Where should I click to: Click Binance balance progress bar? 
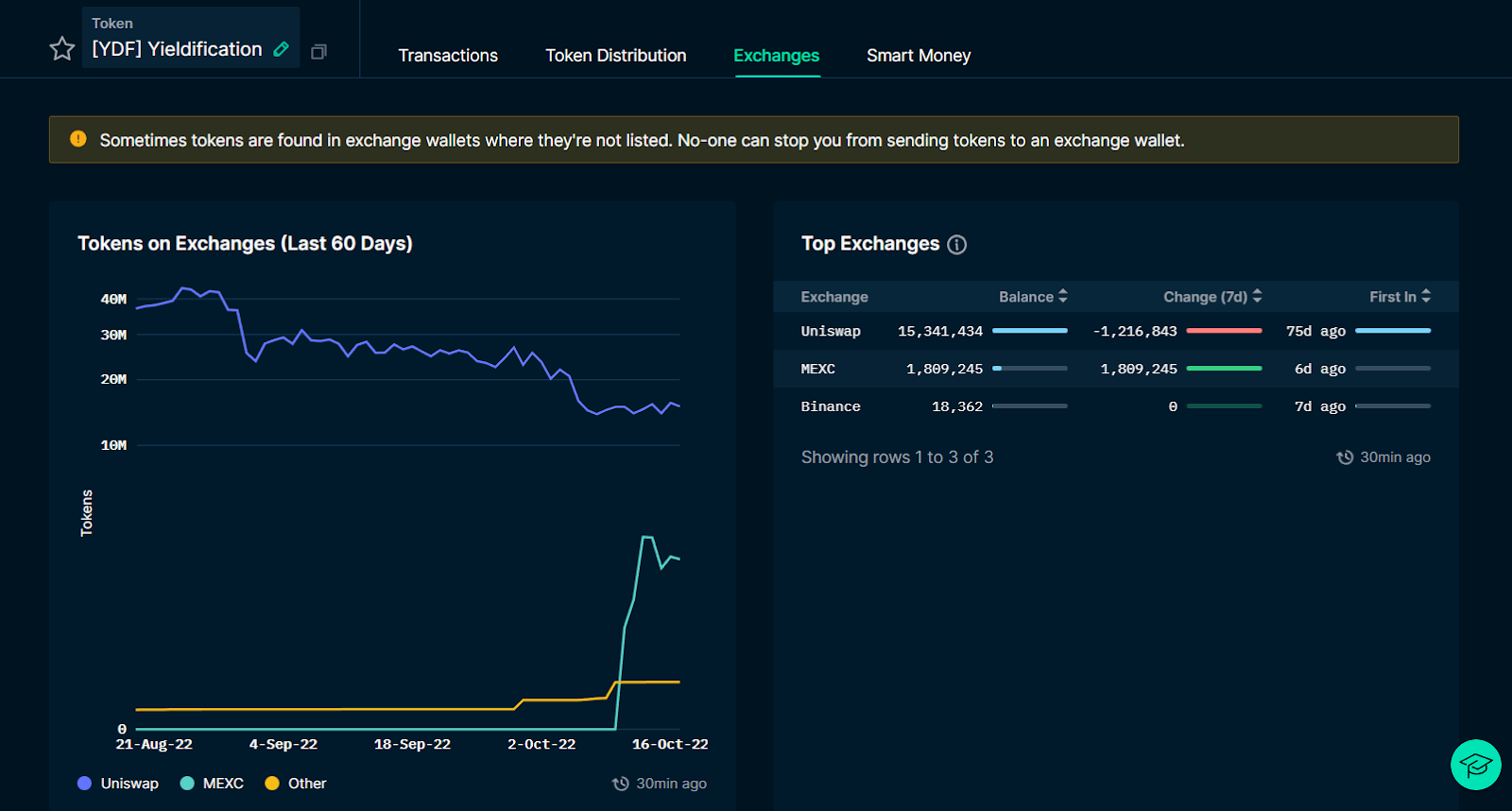[1030, 406]
